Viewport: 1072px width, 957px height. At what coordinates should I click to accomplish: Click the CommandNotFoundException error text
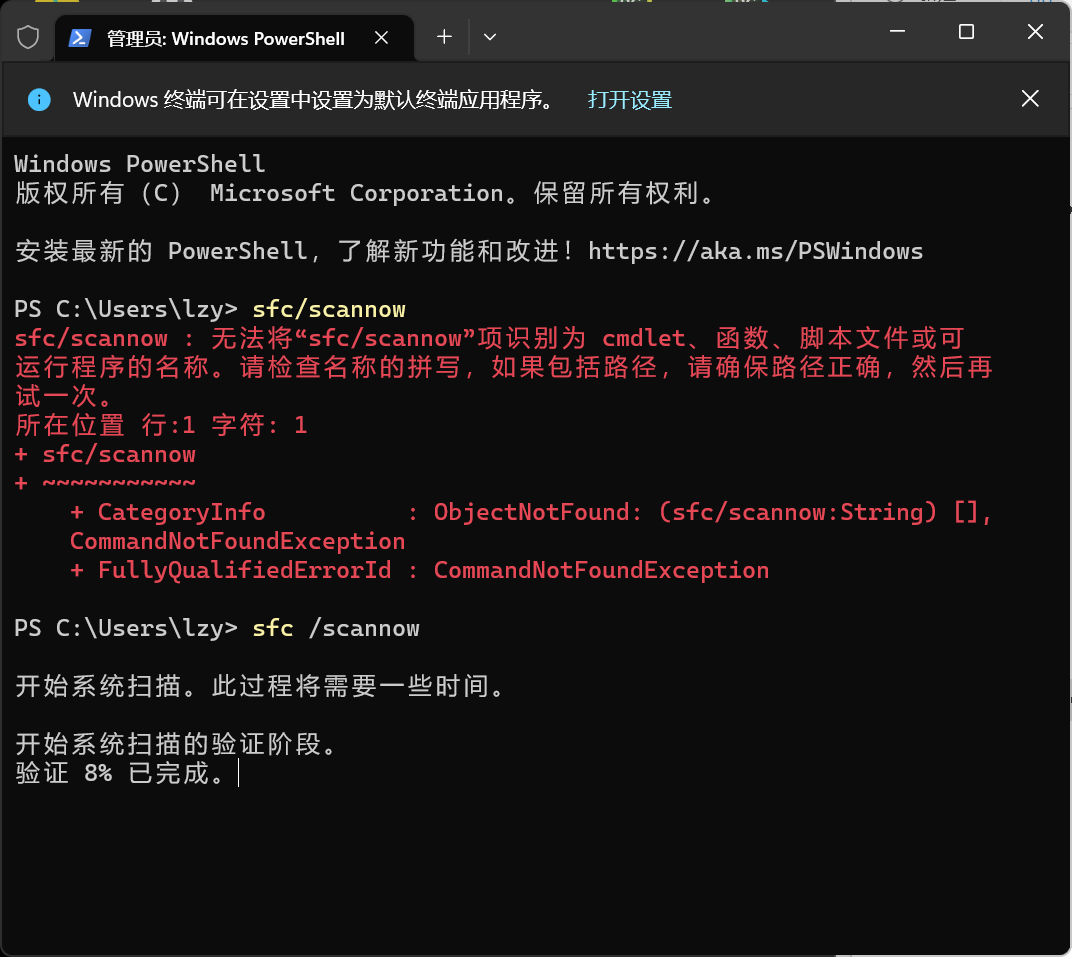tap(602, 570)
